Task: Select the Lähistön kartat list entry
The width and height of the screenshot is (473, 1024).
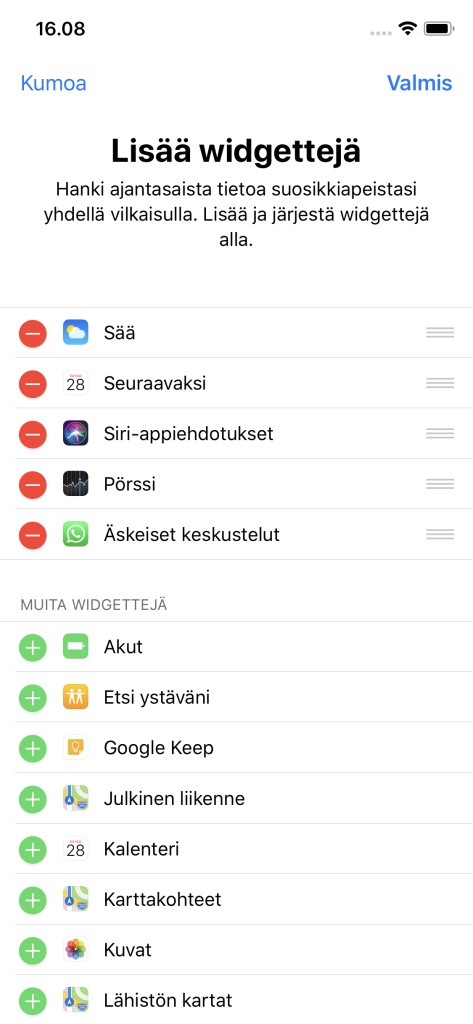Action: coord(236,1000)
